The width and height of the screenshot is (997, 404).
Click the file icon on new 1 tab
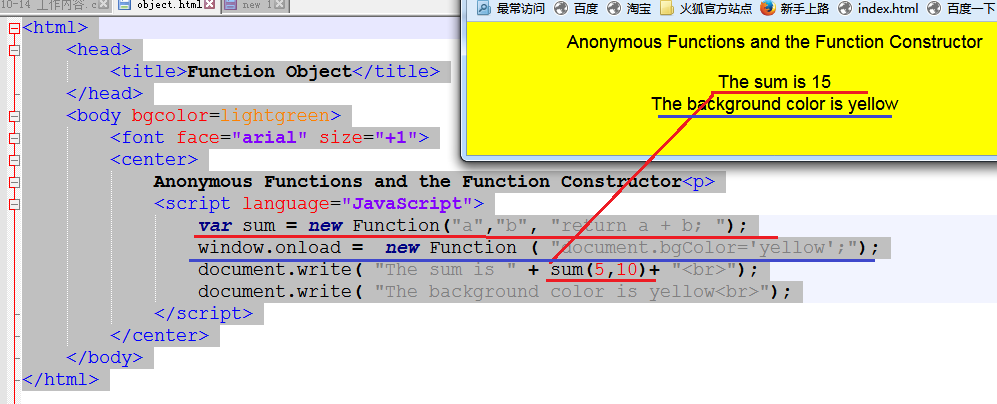[x=230, y=5]
